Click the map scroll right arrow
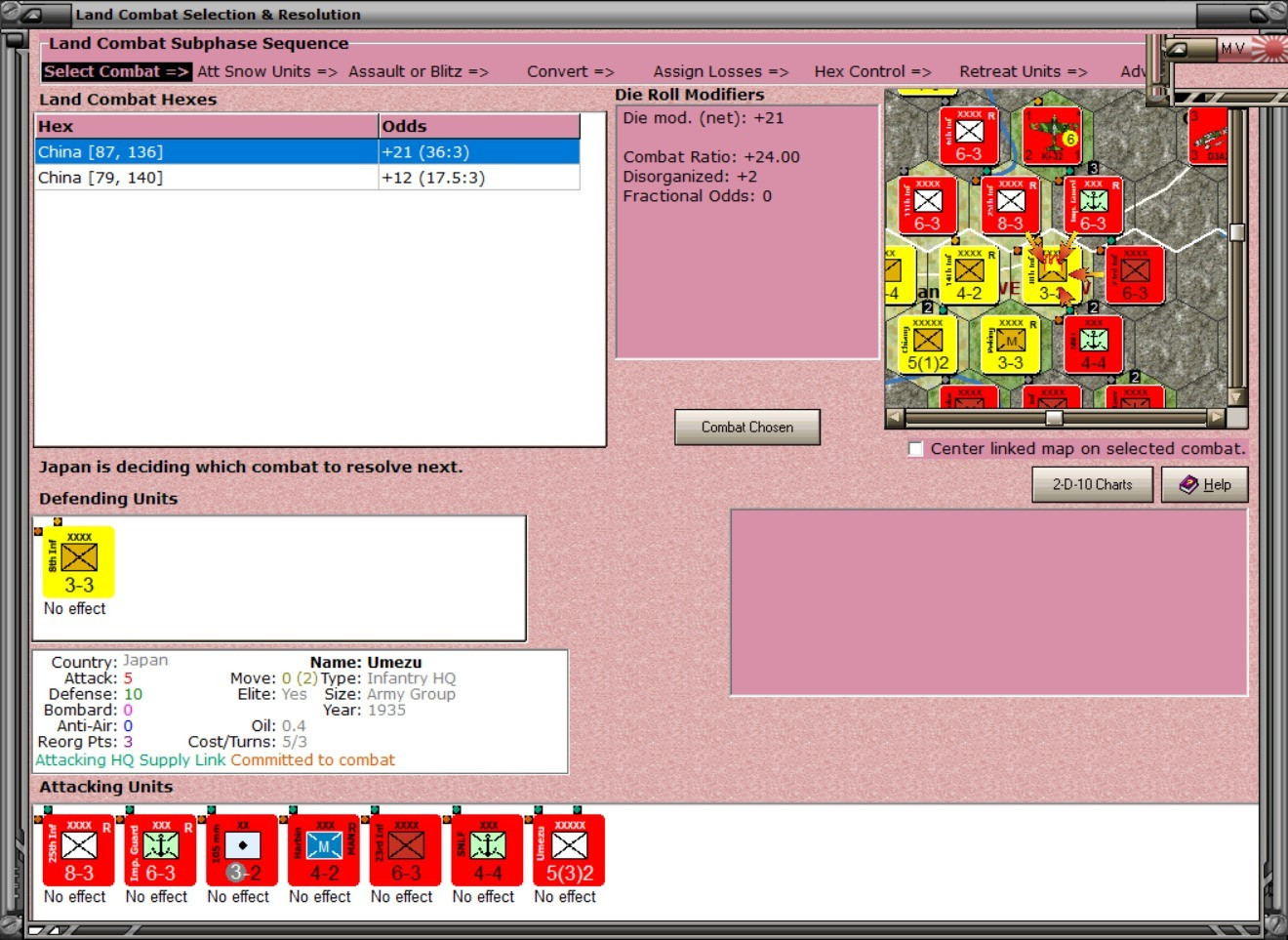The height and width of the screenshot is (940, 1288). point(1216,418)
